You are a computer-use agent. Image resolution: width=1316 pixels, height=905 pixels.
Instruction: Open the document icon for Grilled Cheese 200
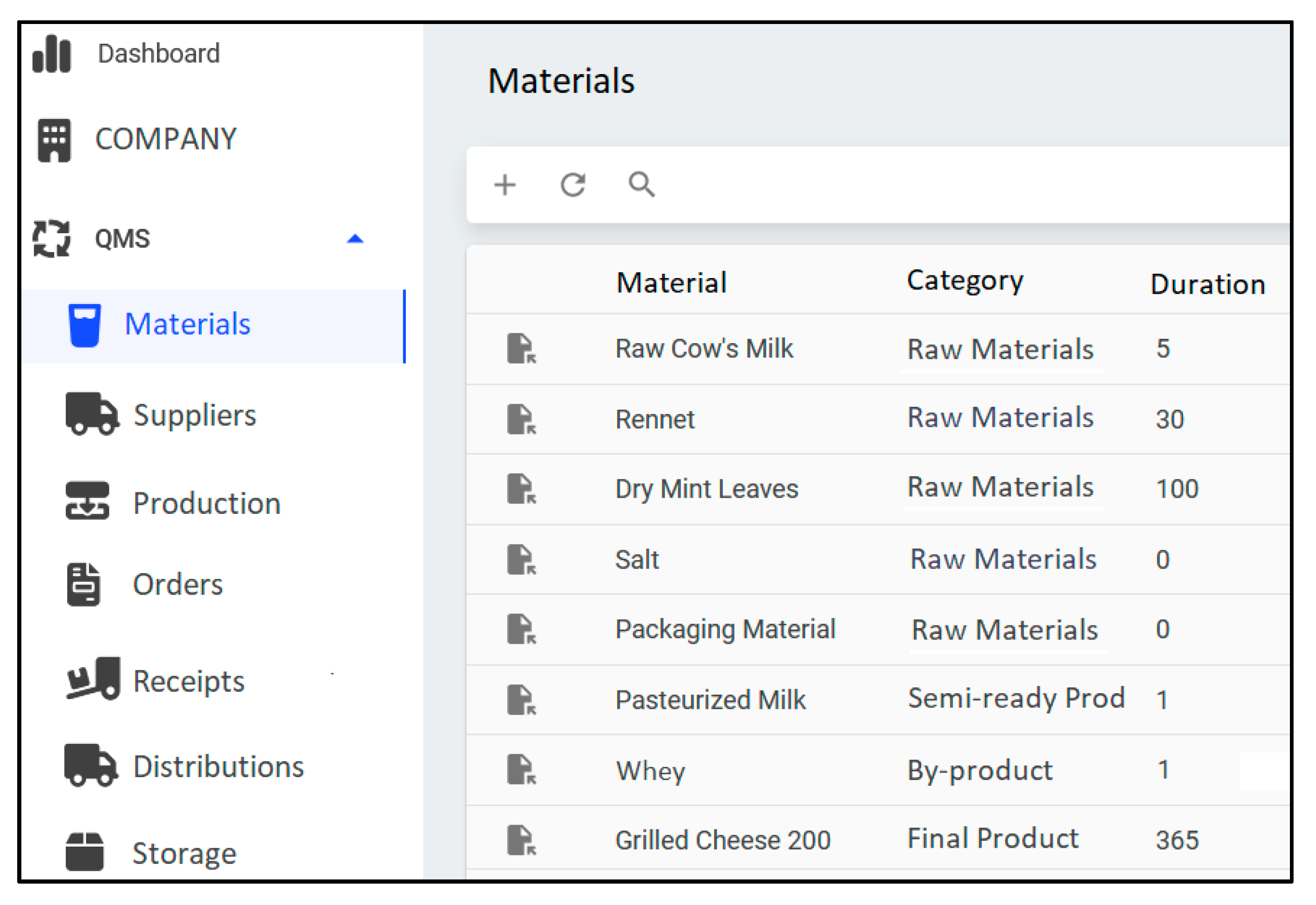point(521,840)
